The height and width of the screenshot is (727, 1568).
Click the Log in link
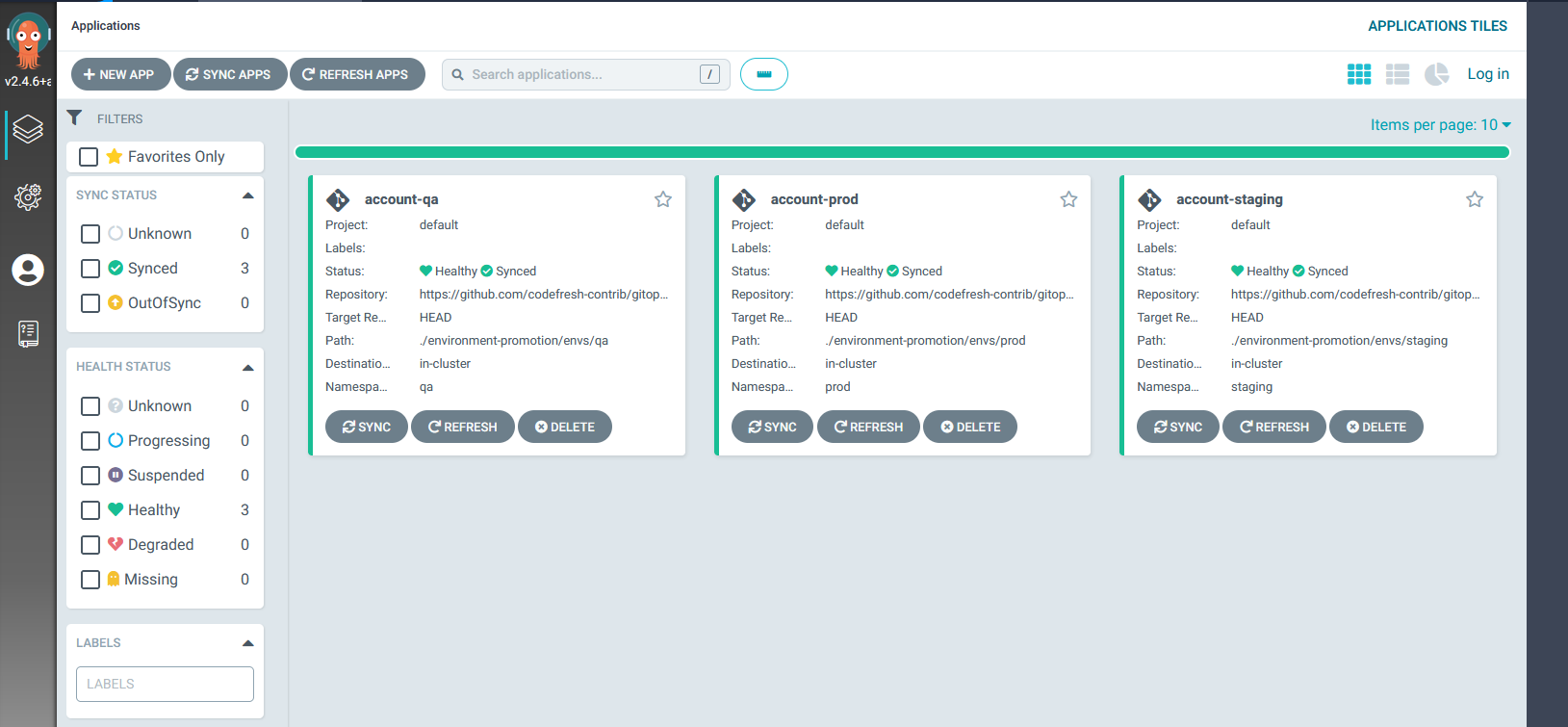click(x=1487, y=74)
